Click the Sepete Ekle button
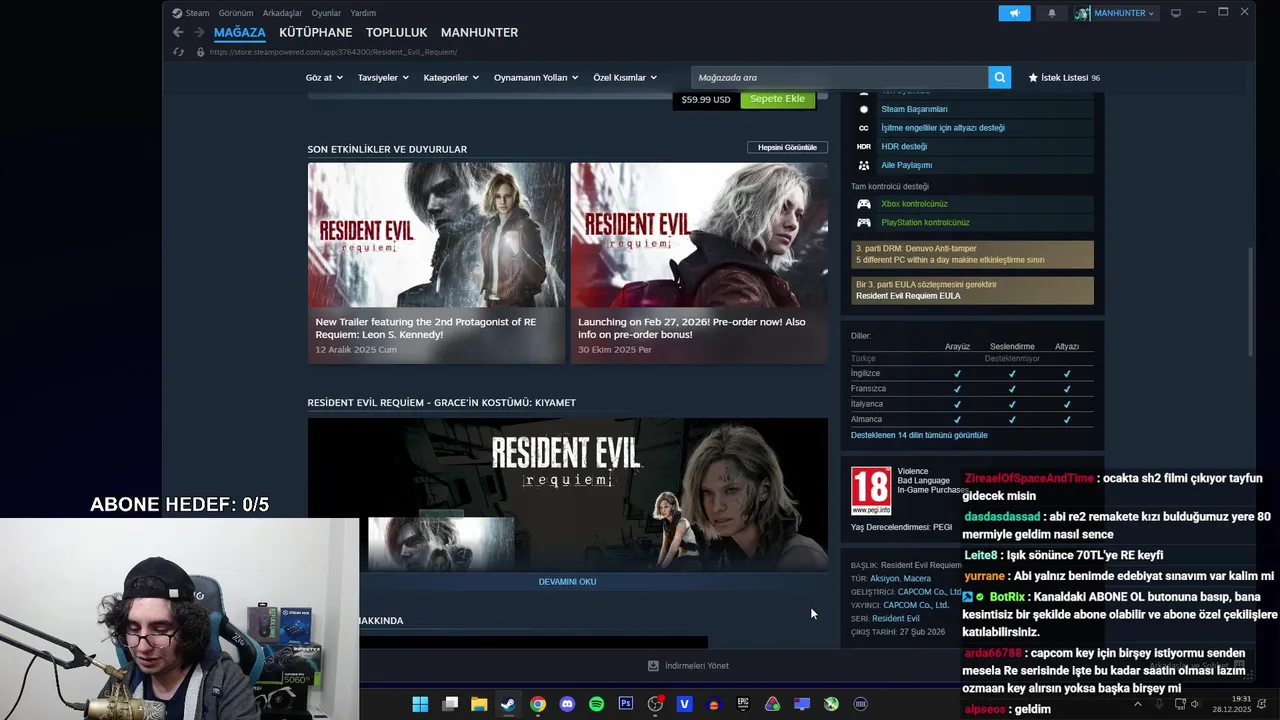The height and width of the screenshot is (720, 1280). tap(778, 99)
